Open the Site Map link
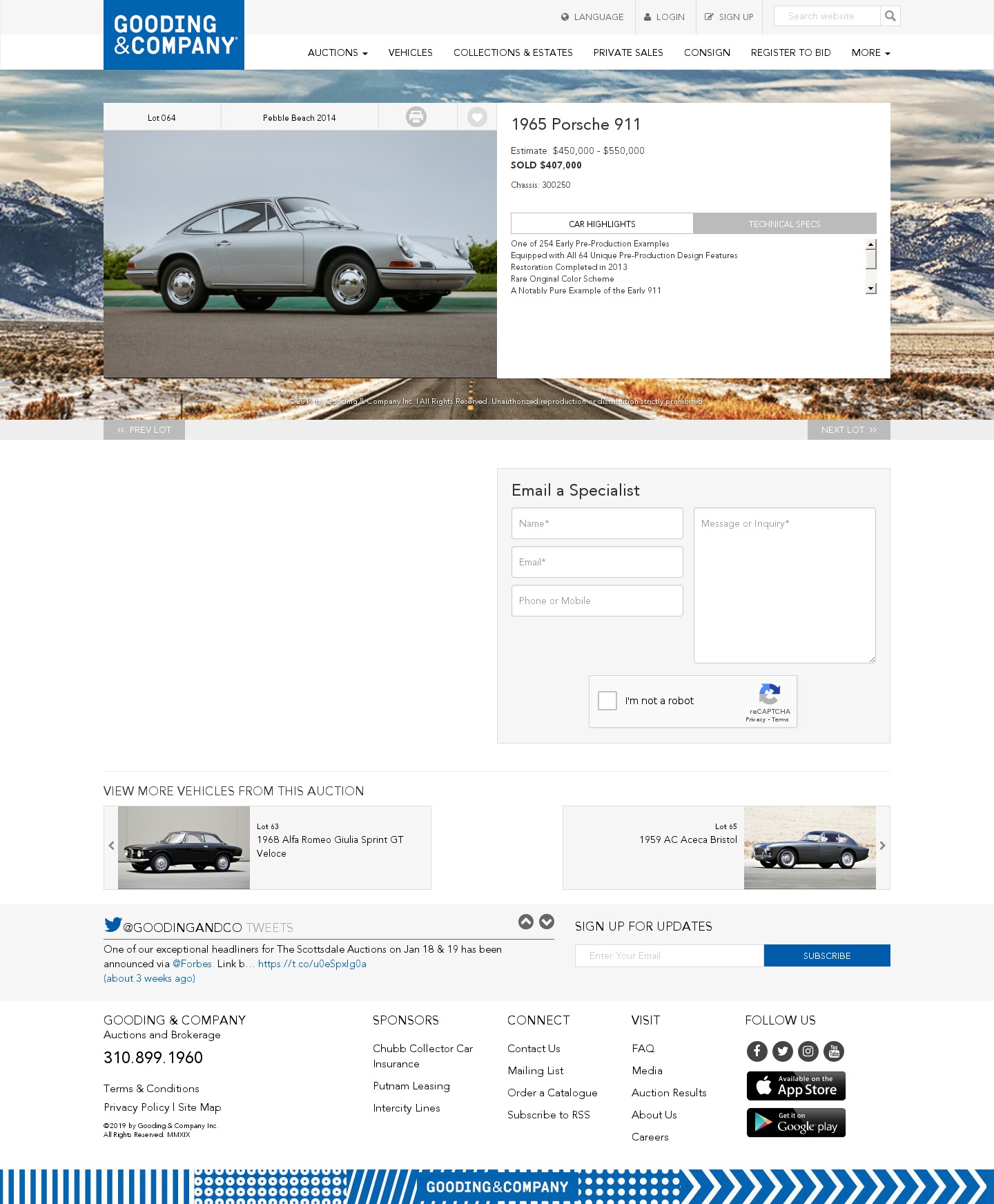This screenshot has width=994, height=1204. click(x=199, y=1107)
